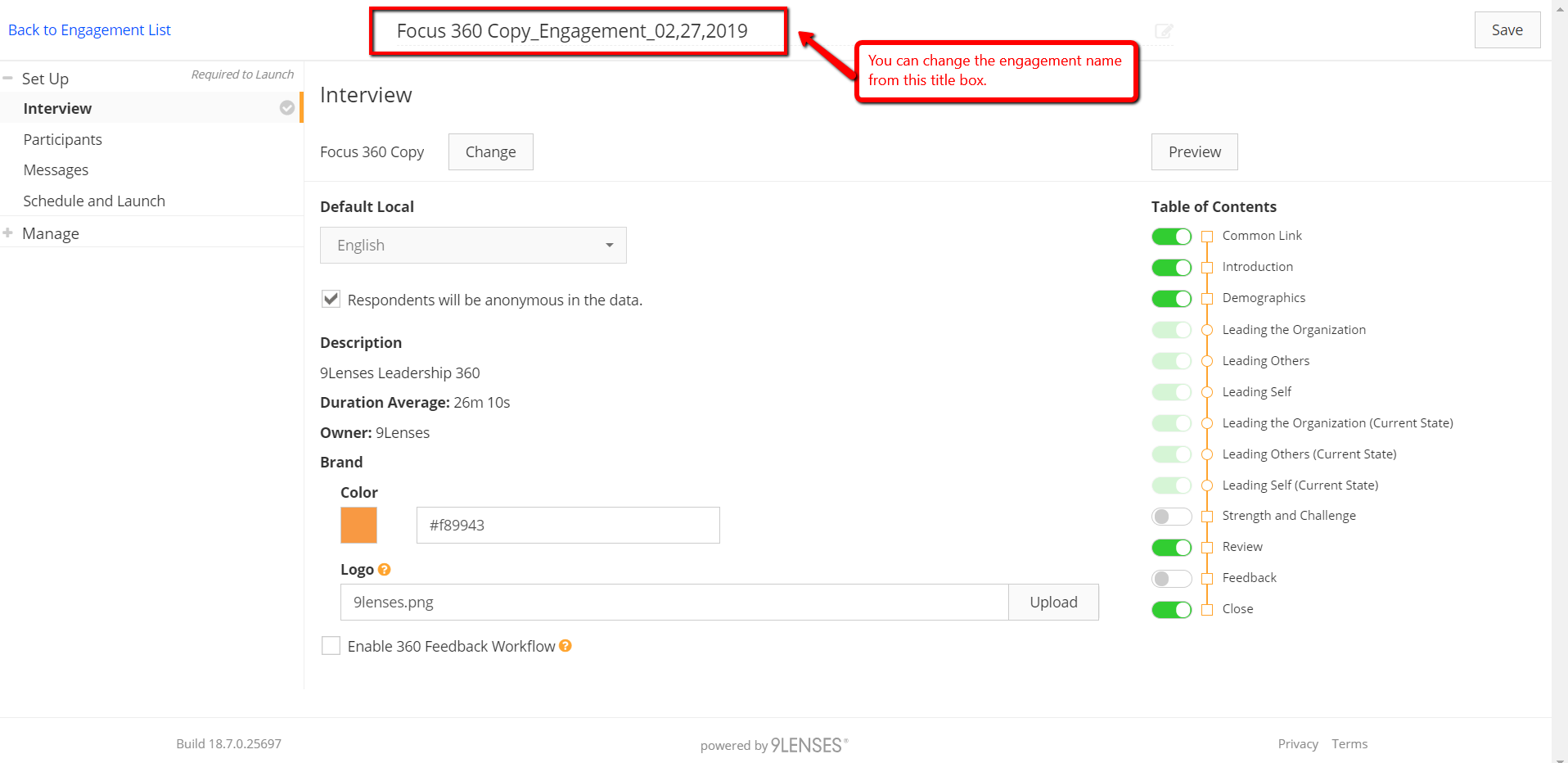Click the Leading Self (Current State) label
Image resolution: width=1568 pixels, height=763 pixels.
1300,485
